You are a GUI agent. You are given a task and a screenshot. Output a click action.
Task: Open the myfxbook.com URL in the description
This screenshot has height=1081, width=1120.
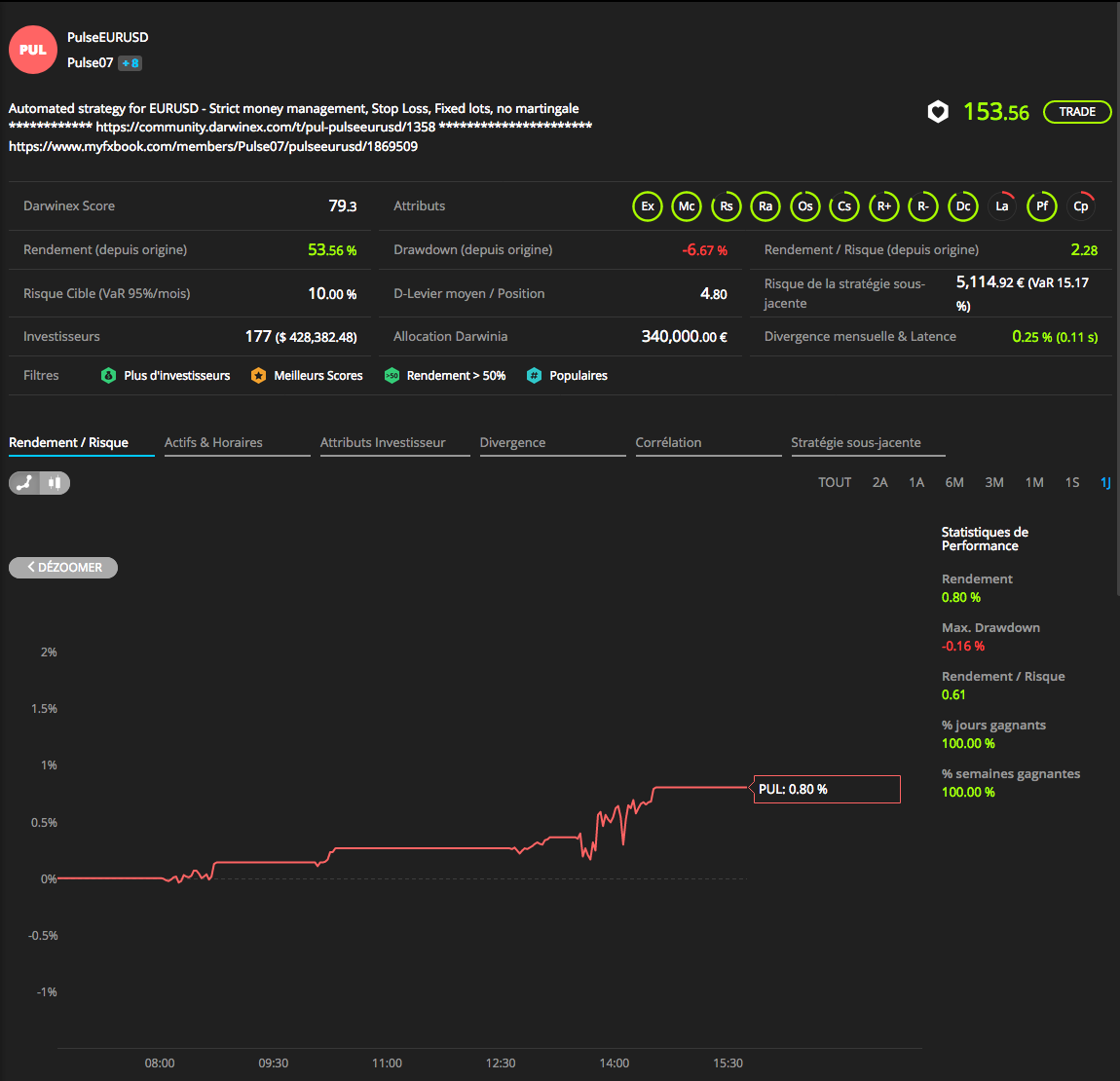click(213, 146)
